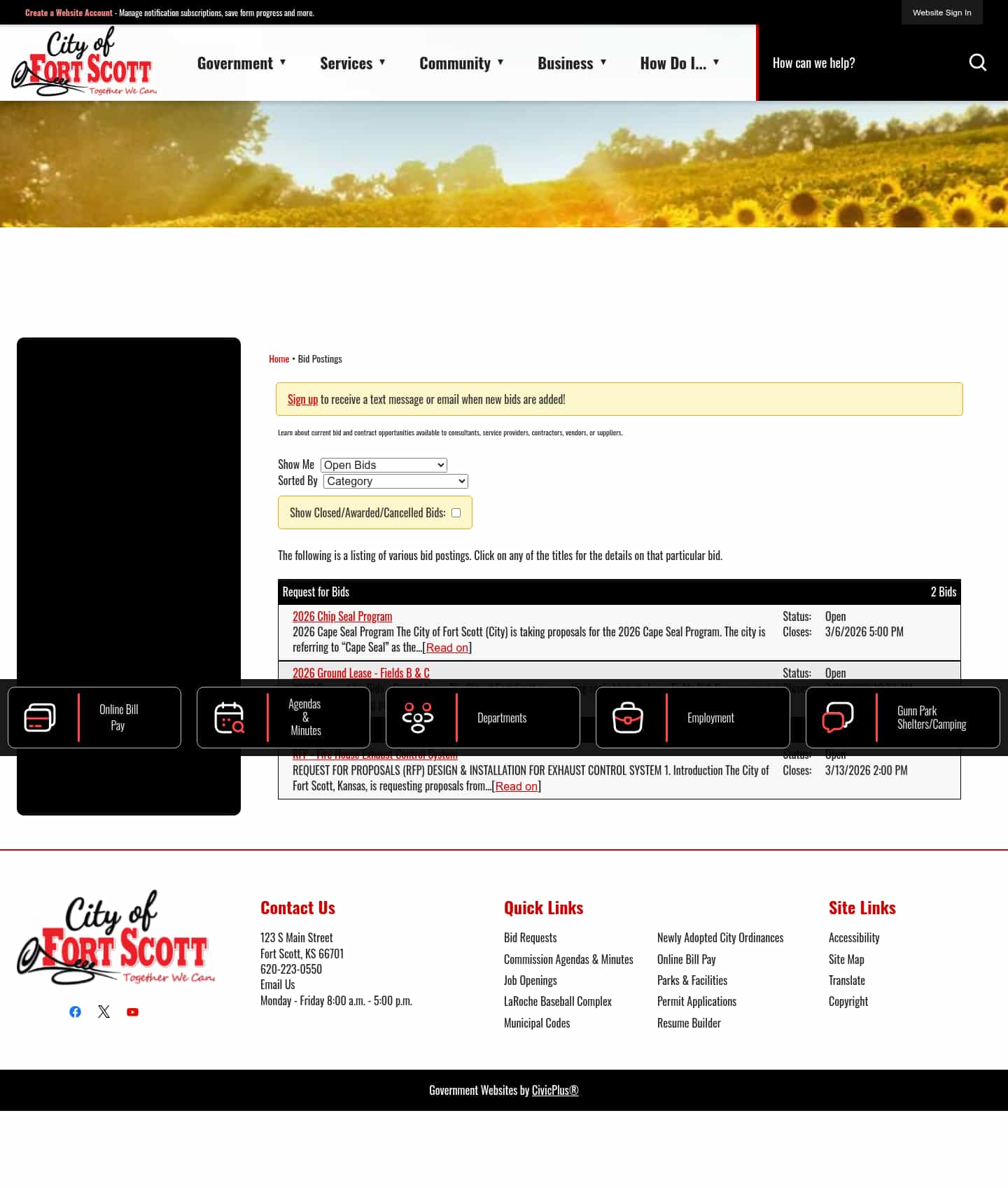Open the Agendas & Minutes calendar icon
Viewport: 1008px width, 1188px height.
tap(229, 718)
